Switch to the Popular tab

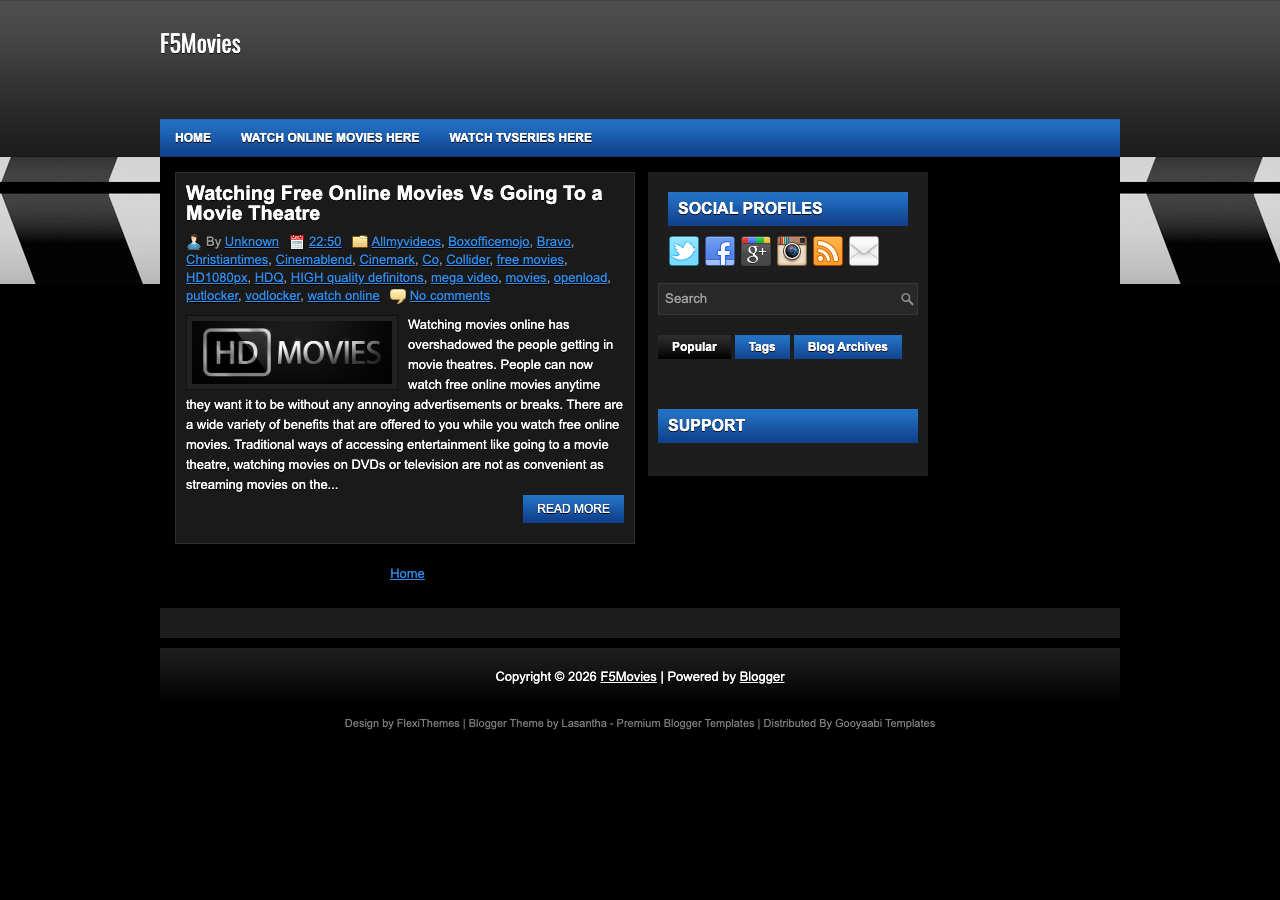click(694, 347)
